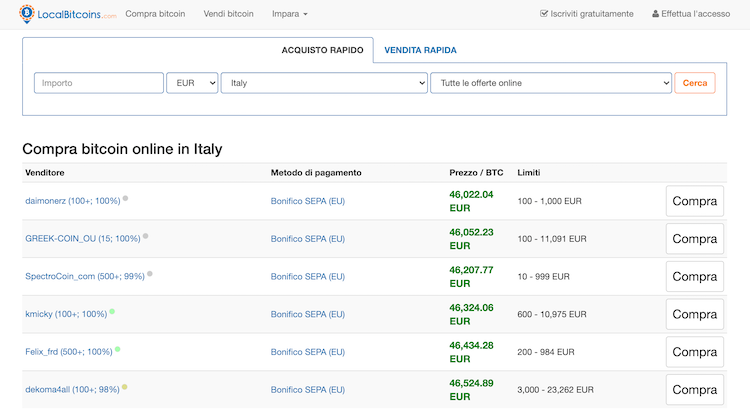The height and width of the screenshot is (415, 750).
Task: Click the limit 100 - 11,091 EUR
Action: click(552, 239)
